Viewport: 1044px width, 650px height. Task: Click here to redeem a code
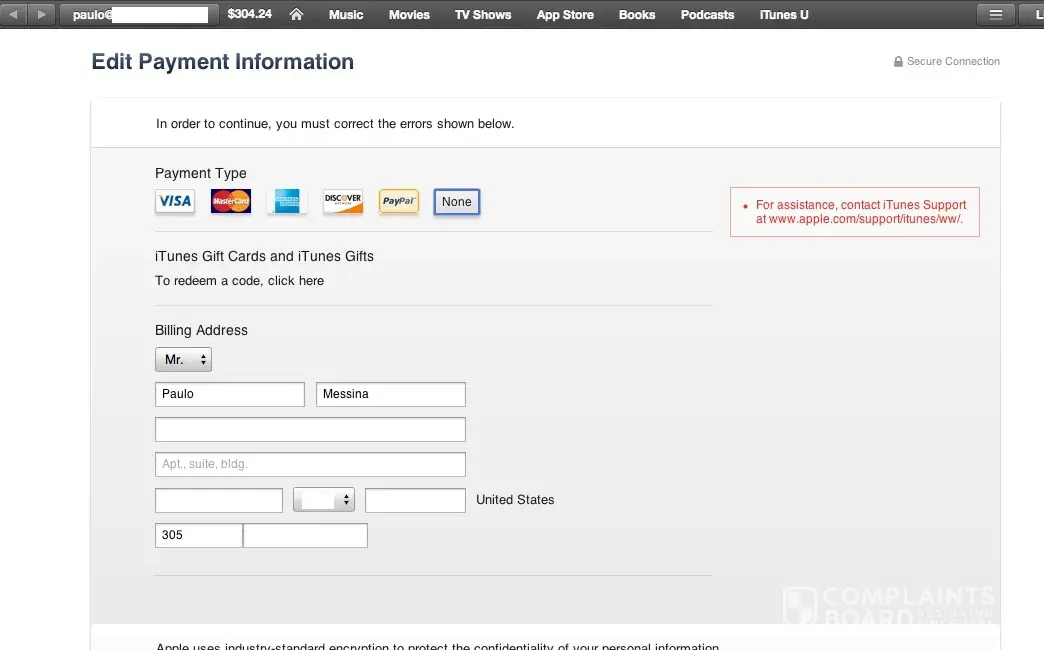pos(239,281)
